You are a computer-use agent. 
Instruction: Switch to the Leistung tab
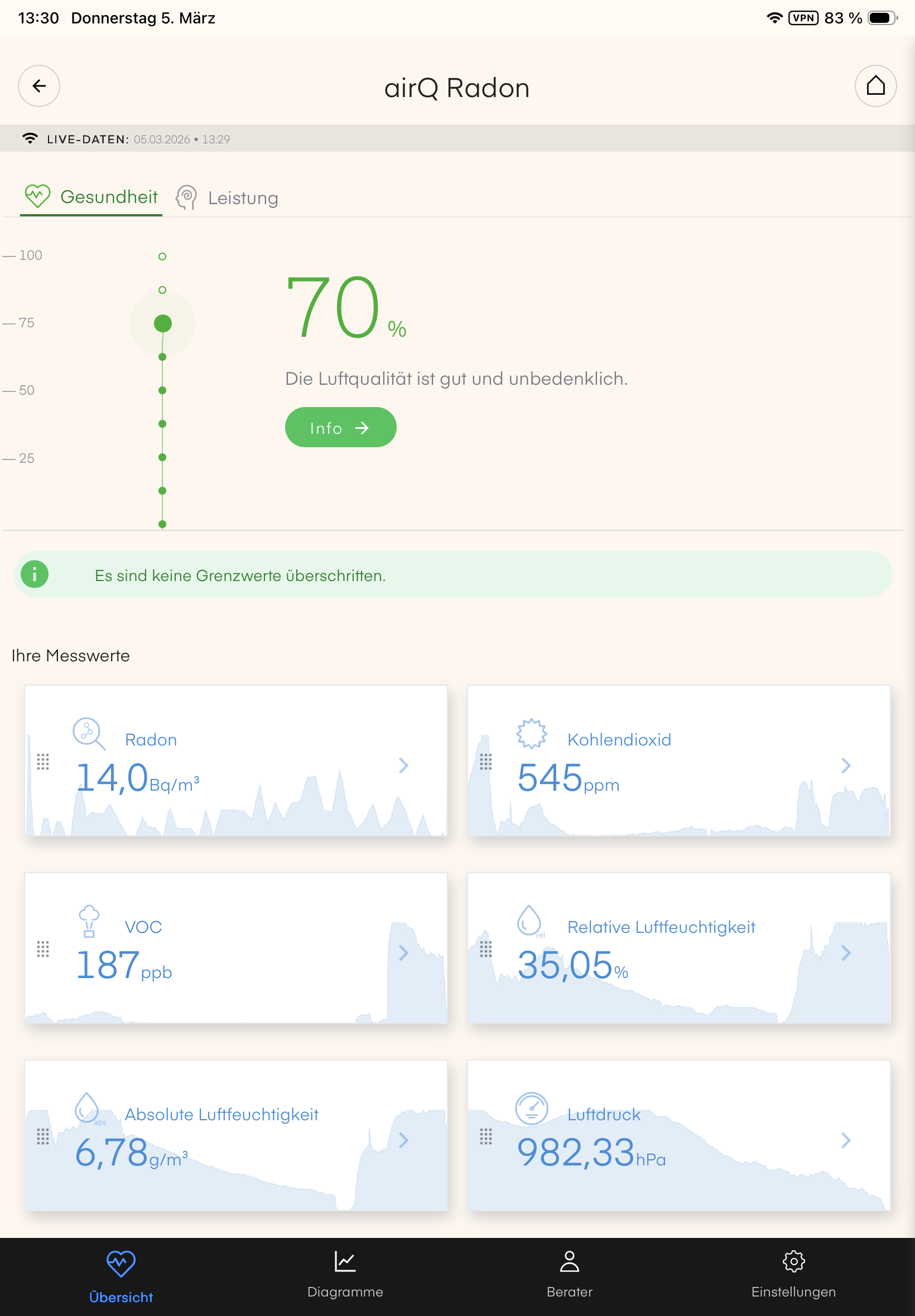tap(227, 197)
